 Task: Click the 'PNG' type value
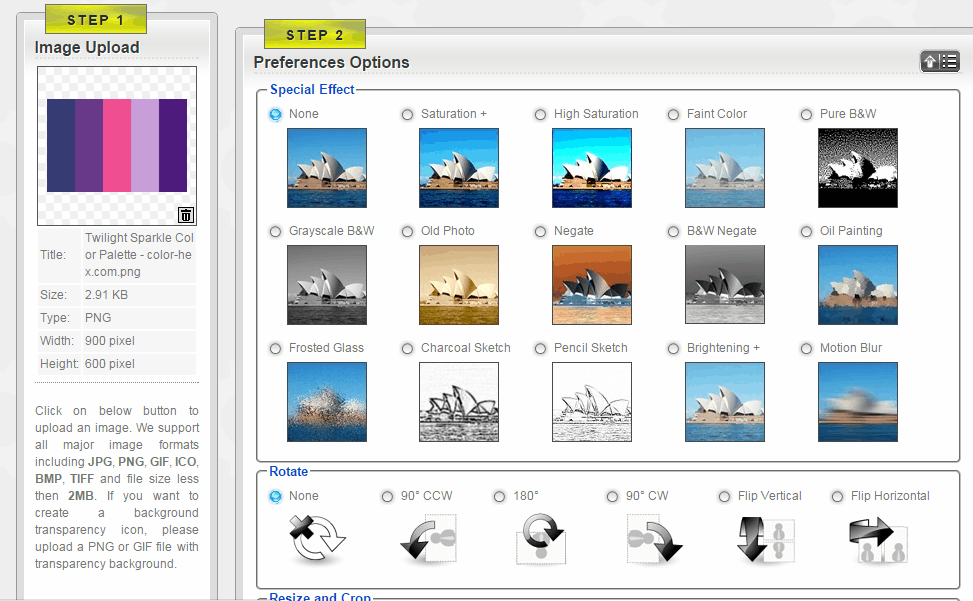click(98, 318)
